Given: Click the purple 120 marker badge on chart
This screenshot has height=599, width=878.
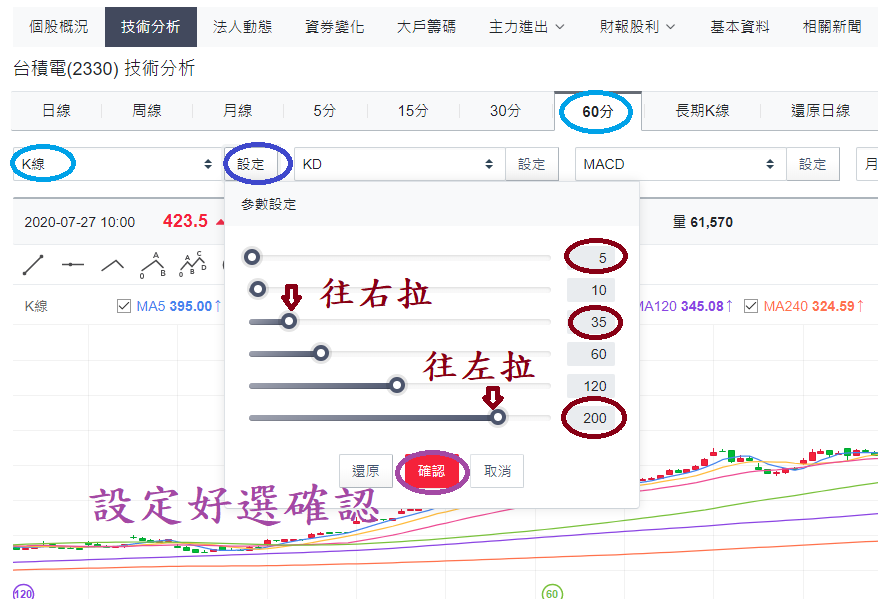Looking at the screenshot, I should [24, 593].
